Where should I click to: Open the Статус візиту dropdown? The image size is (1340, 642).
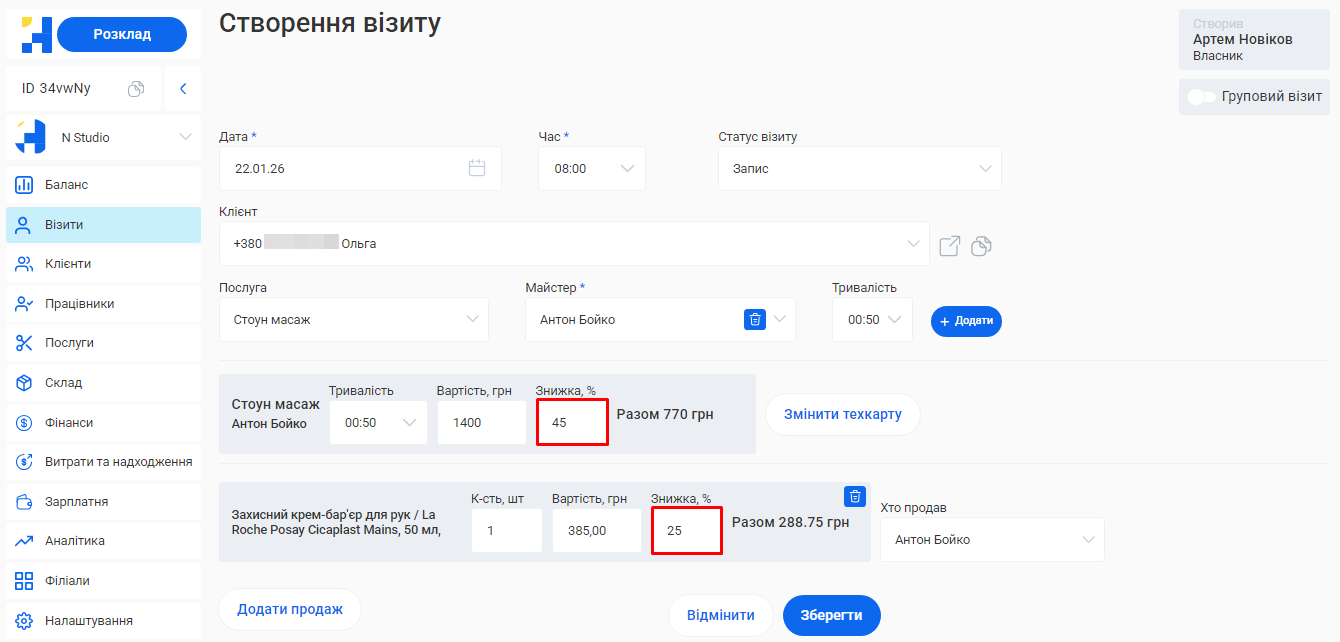pos(859,169)
